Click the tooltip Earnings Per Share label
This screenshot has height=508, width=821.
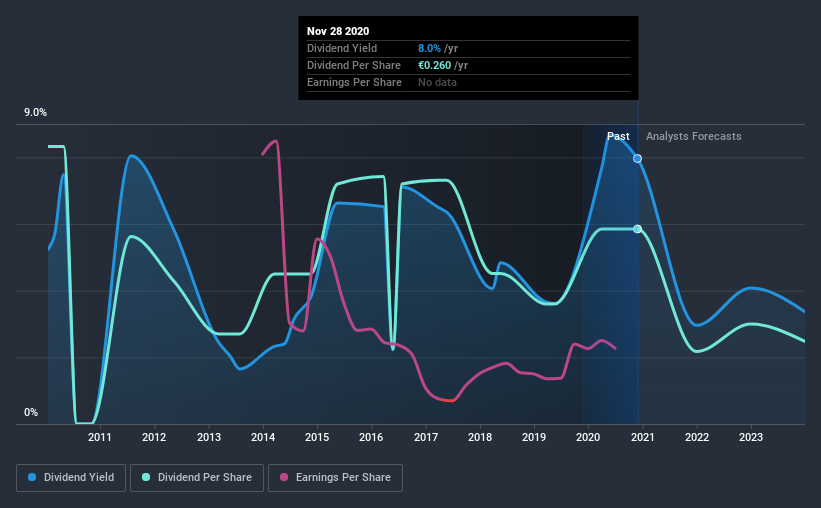(x=354, y=82)
